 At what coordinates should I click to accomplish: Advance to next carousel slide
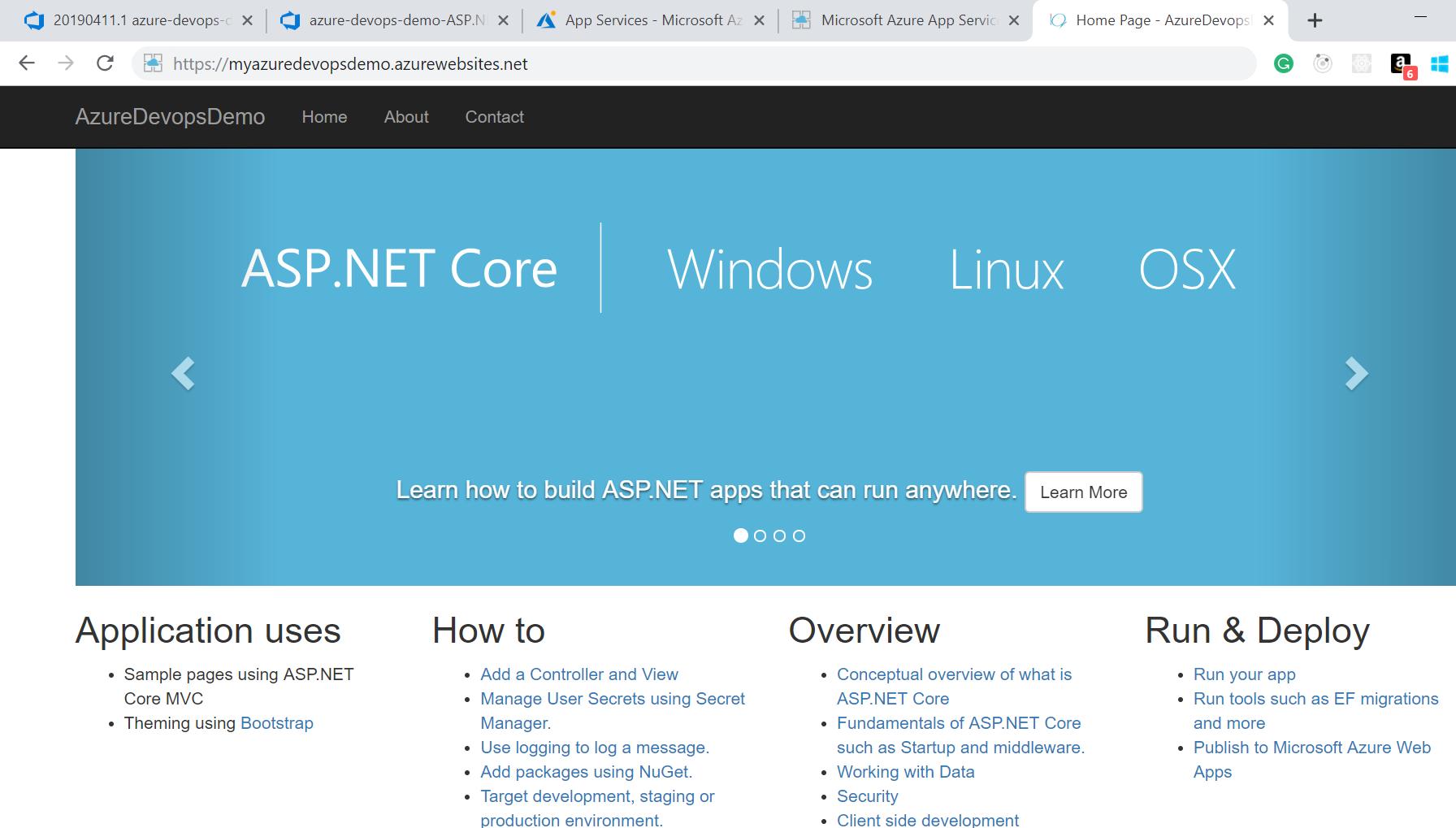pyautogui.click(x=1356, y=374)
